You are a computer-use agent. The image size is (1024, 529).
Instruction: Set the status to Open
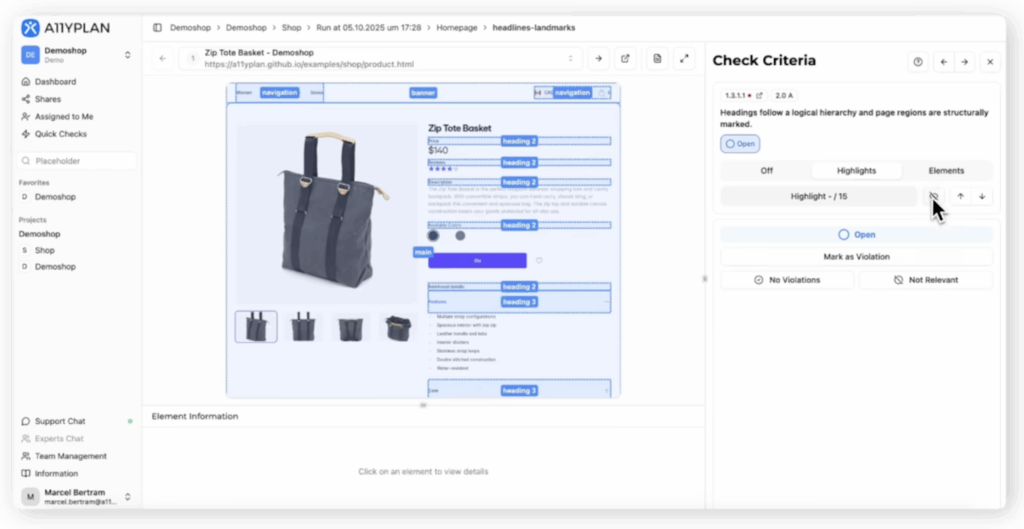856,234
